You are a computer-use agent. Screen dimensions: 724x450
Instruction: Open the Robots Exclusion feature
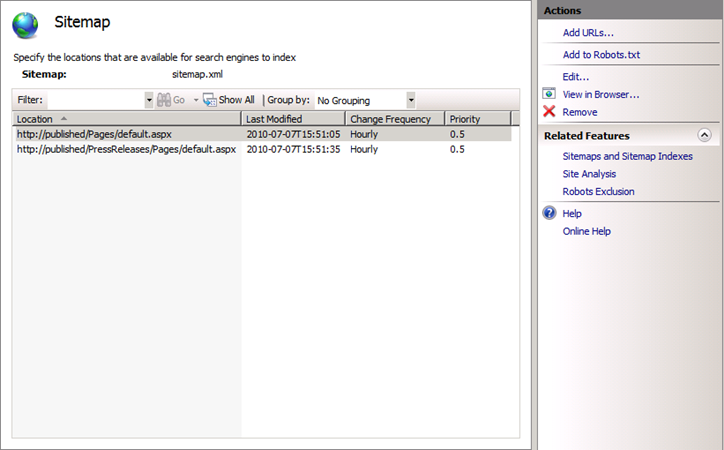(x=598, y=191)
